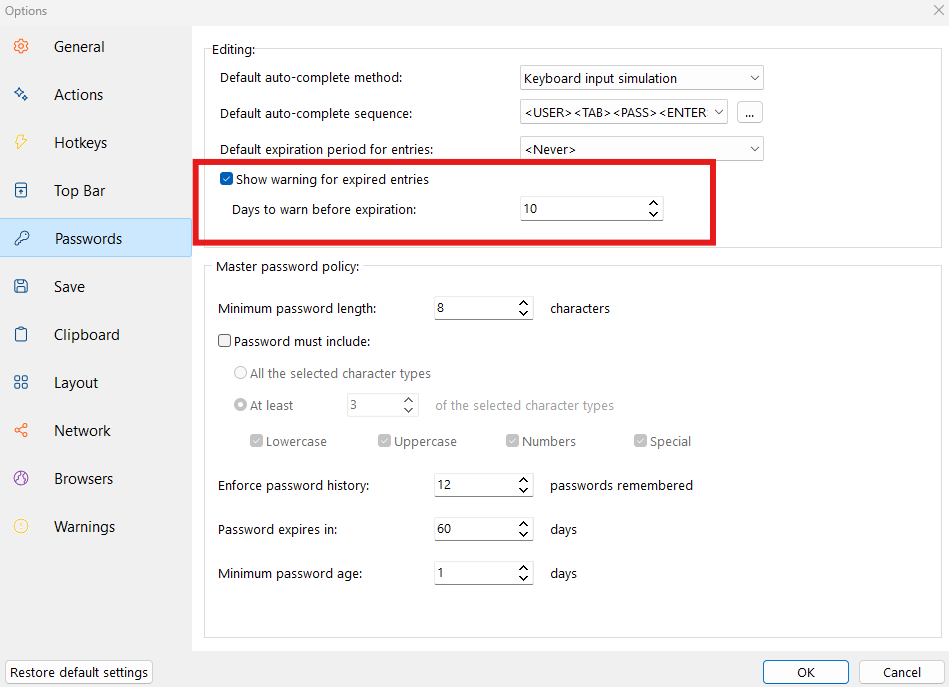The width and height of the screenshot is (949, 687).
Task: Click the Minimum password length field
Action: tap(484, 308)
